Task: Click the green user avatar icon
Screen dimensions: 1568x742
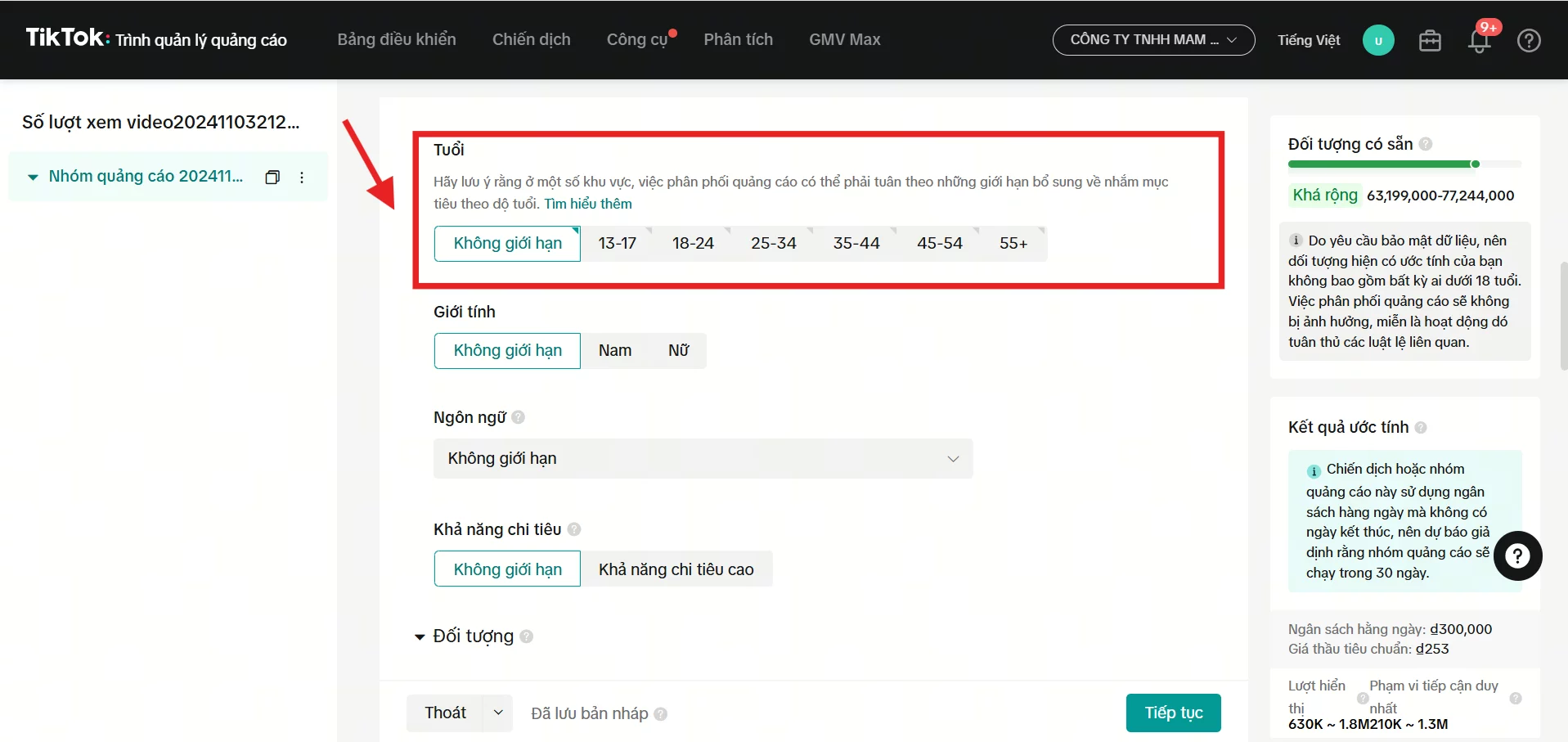Action: click(x=1378, y=40)
